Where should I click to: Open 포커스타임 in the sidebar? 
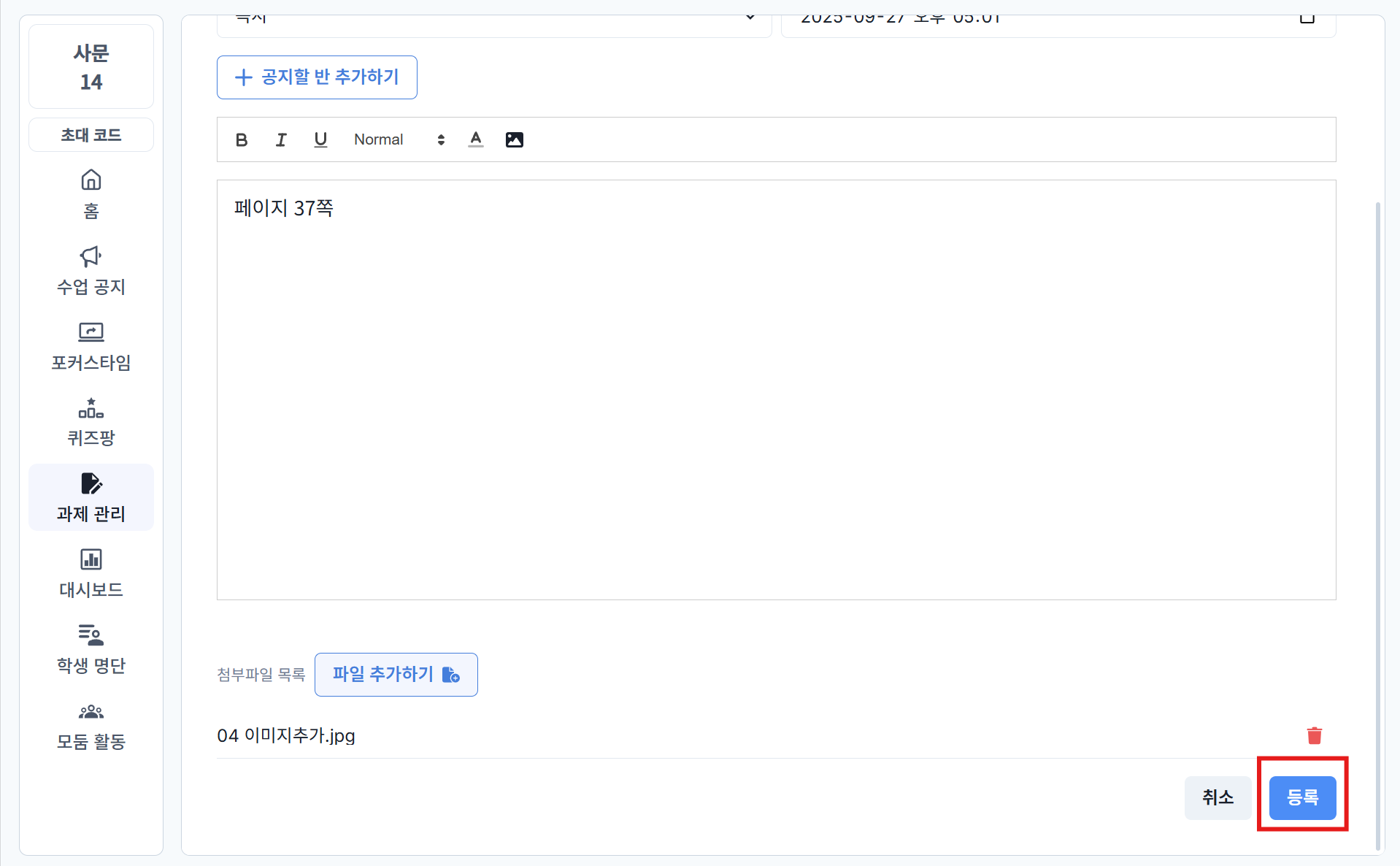point(91,346)
